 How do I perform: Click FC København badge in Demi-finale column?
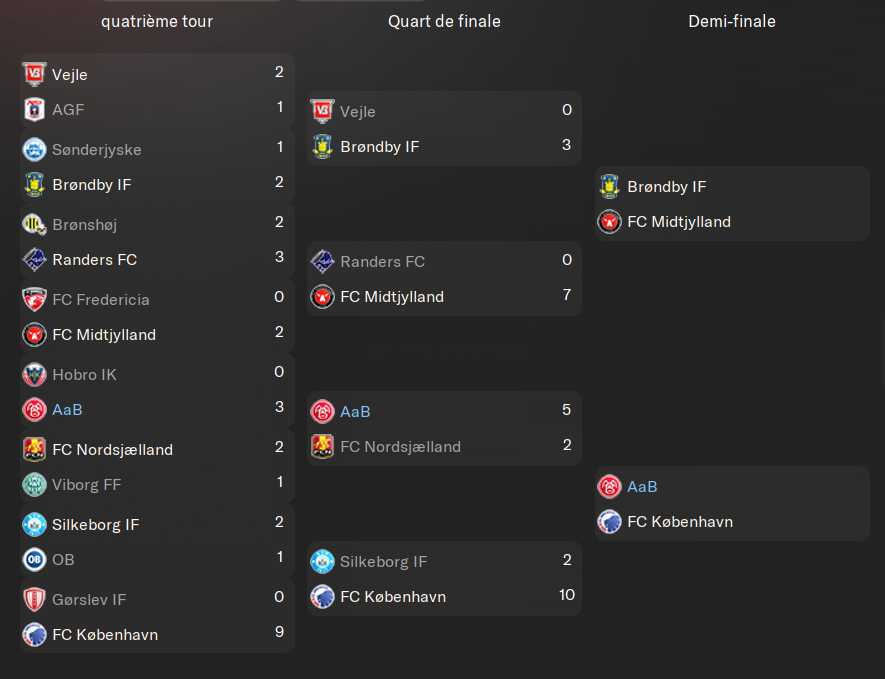[x=609, y=521]
